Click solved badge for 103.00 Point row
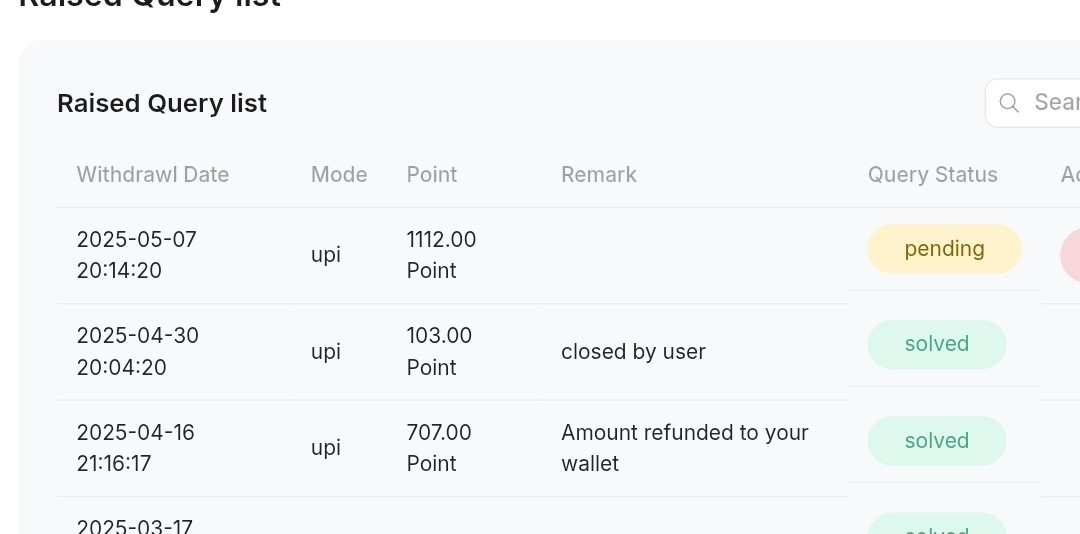Viewport: 1080px width, 534px height. tap(937, 344)
